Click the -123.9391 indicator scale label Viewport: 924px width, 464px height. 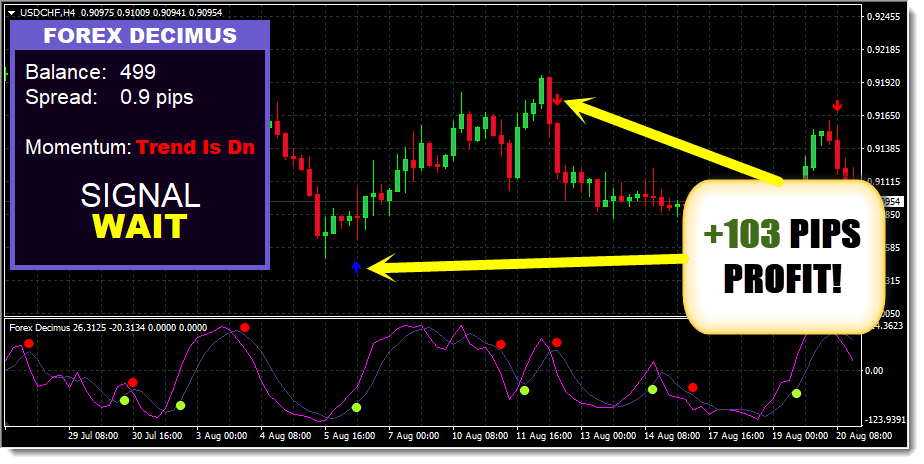pyautogui.click(x=884, y=420)
